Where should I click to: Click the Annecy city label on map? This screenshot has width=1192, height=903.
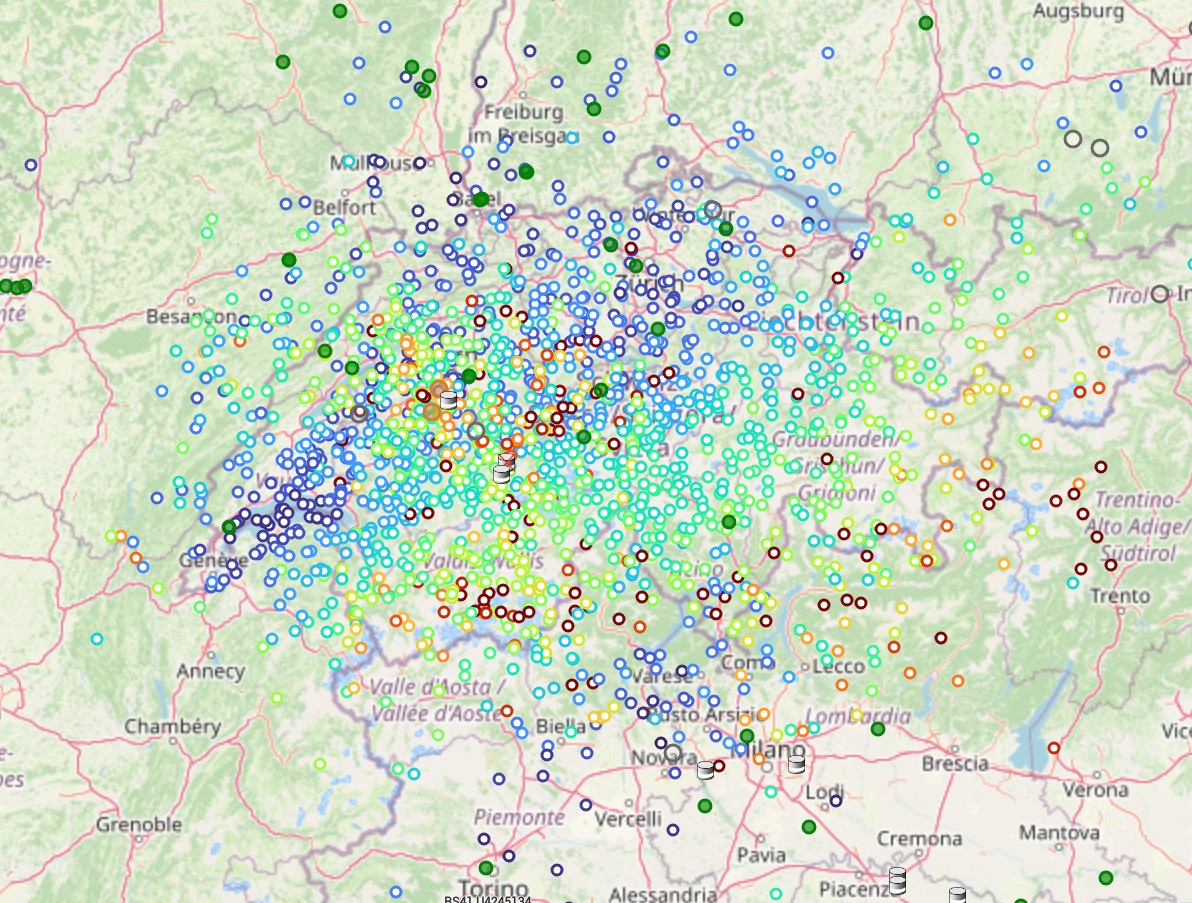pos(210,670)
